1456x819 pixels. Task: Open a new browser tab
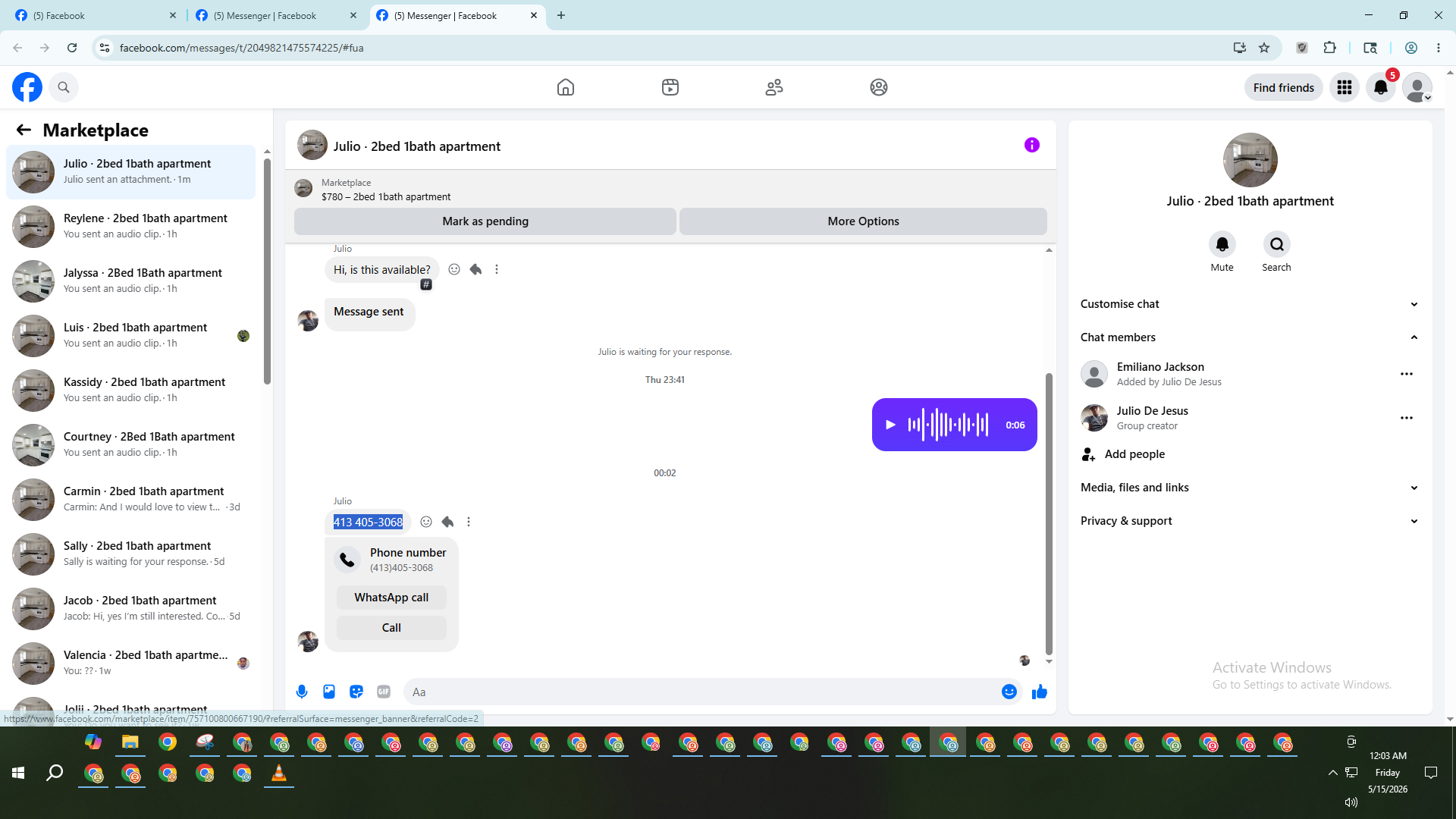coord(561,15)
